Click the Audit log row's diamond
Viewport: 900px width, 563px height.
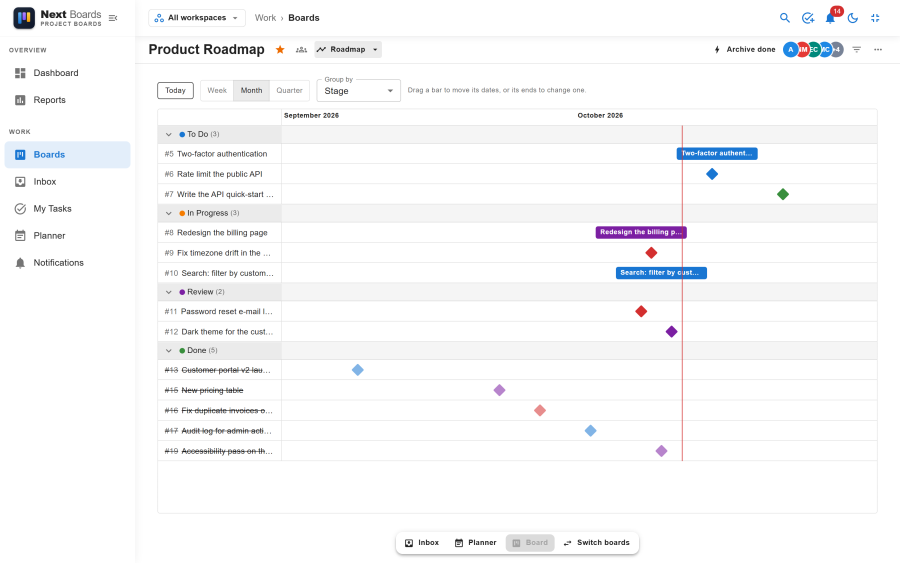point(590,430)
